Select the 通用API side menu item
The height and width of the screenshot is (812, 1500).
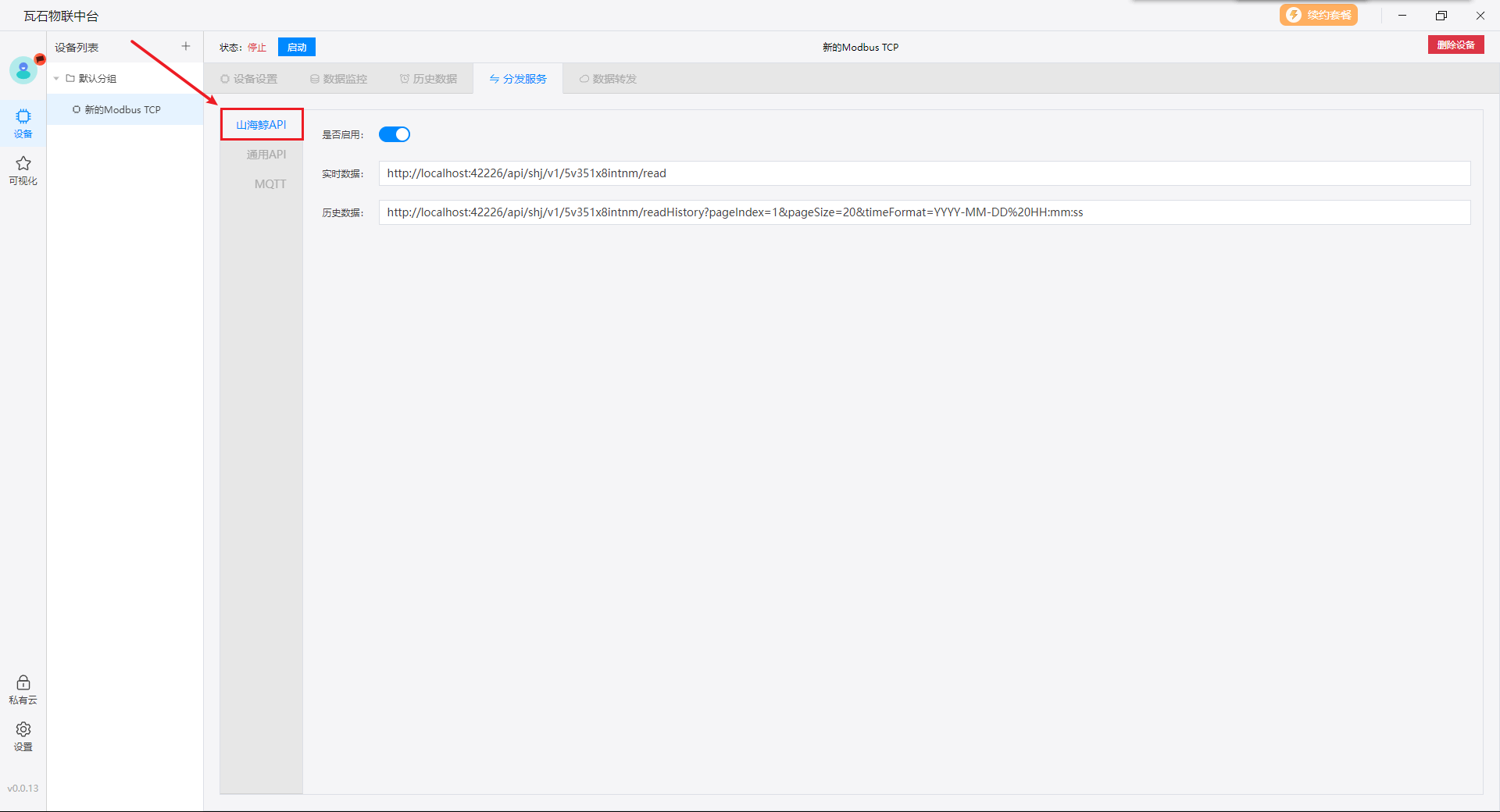[266, 155]
